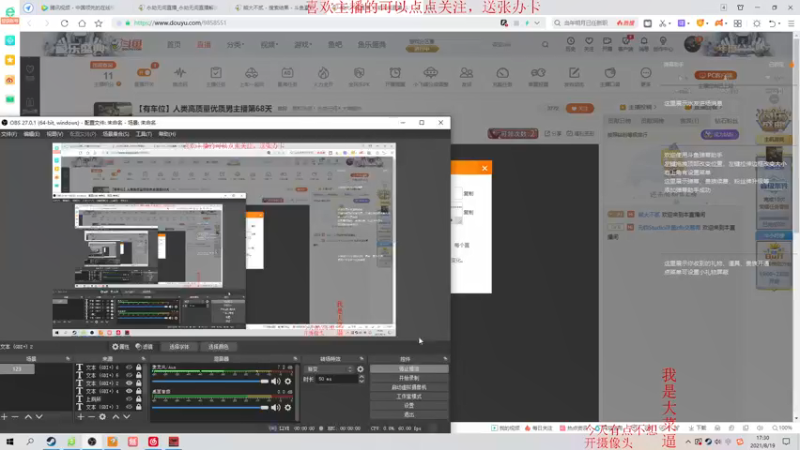Expand Douyu 视频 navigation dropdown
Screen dimensions: 800x450
[x=269, y=44]
